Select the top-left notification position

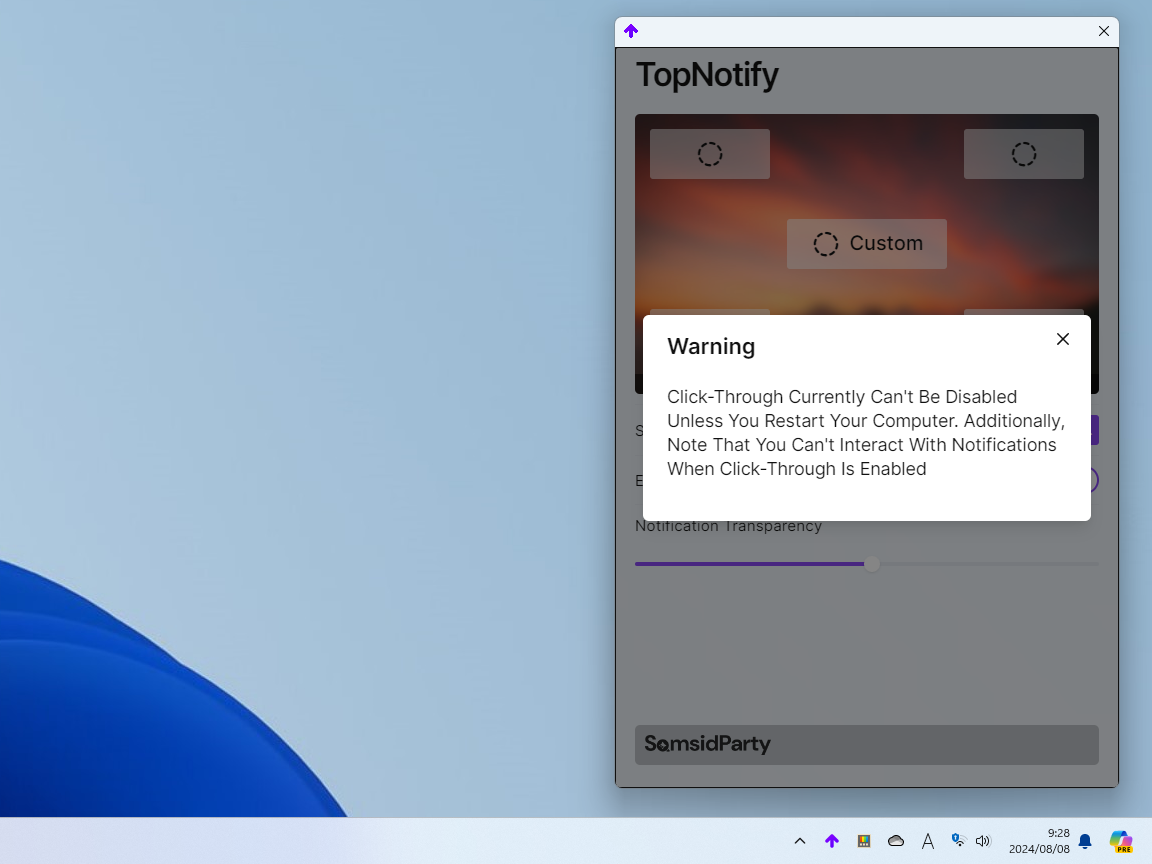pos(710,154)
